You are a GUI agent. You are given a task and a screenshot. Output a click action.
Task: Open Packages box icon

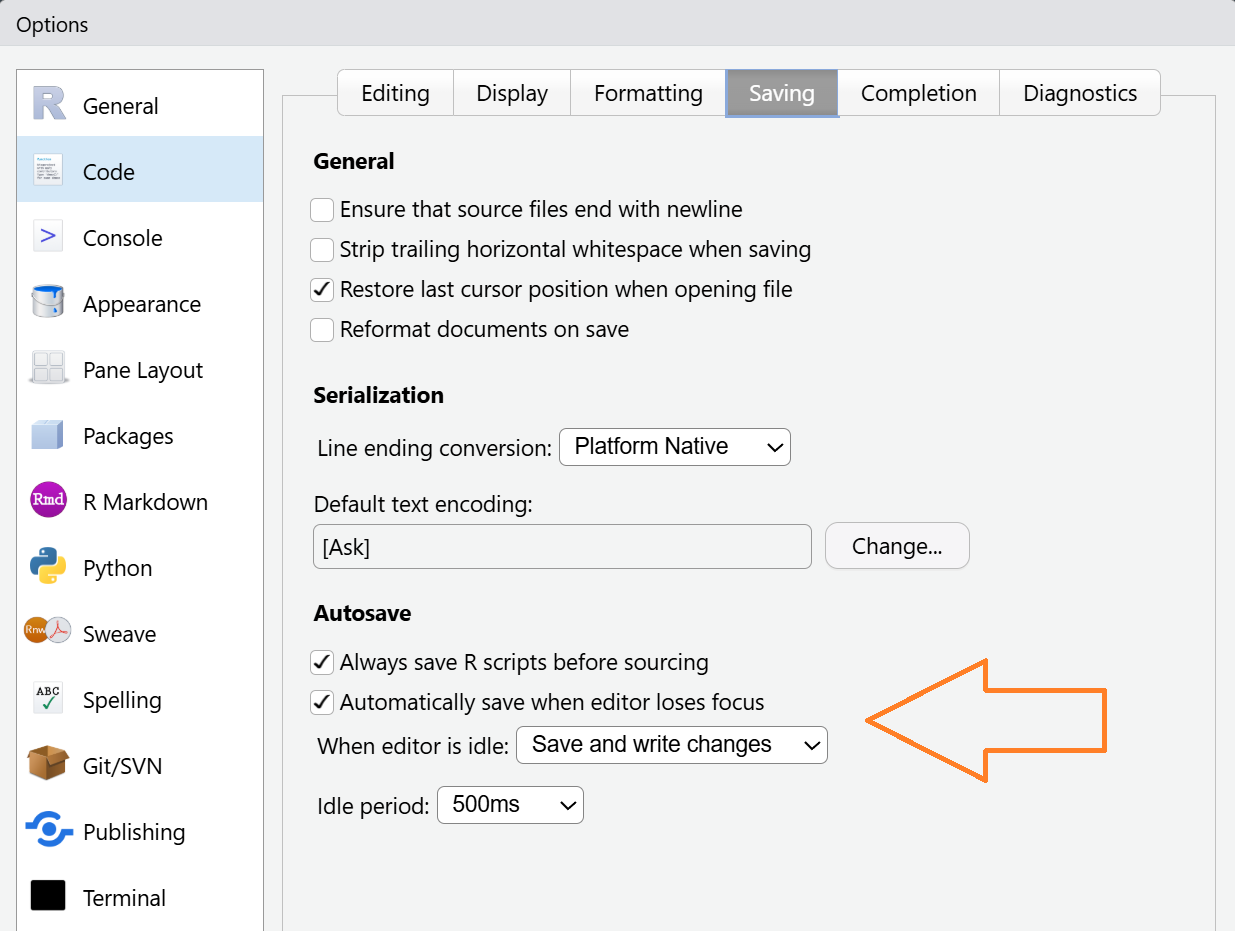point(48,436)
